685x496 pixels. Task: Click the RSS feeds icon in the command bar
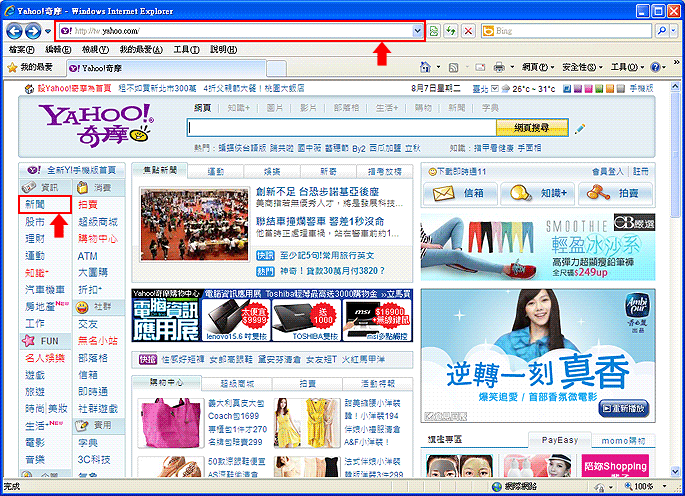tap(453, 67)
